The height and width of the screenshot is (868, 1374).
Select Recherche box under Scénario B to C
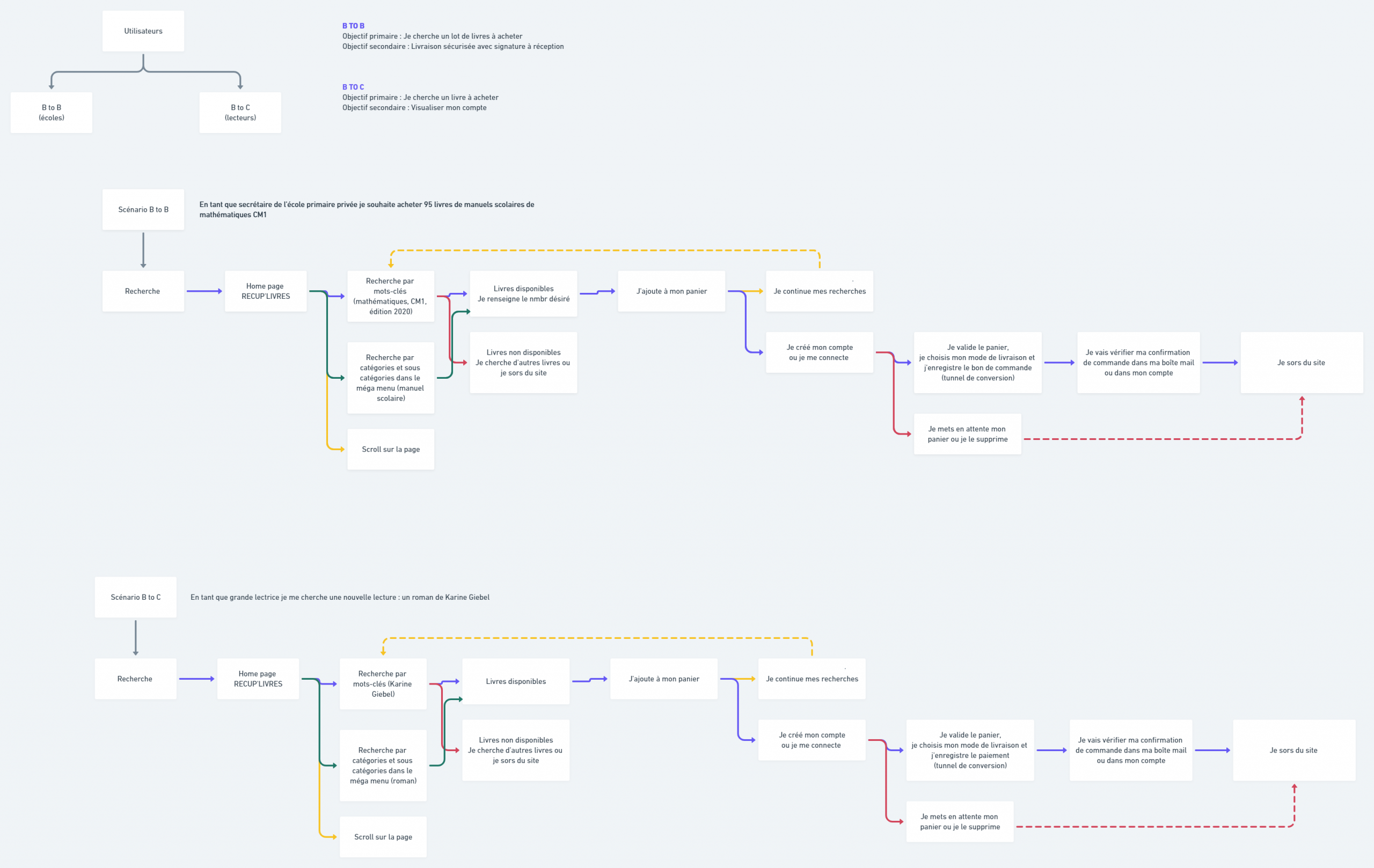click(135, 679)
